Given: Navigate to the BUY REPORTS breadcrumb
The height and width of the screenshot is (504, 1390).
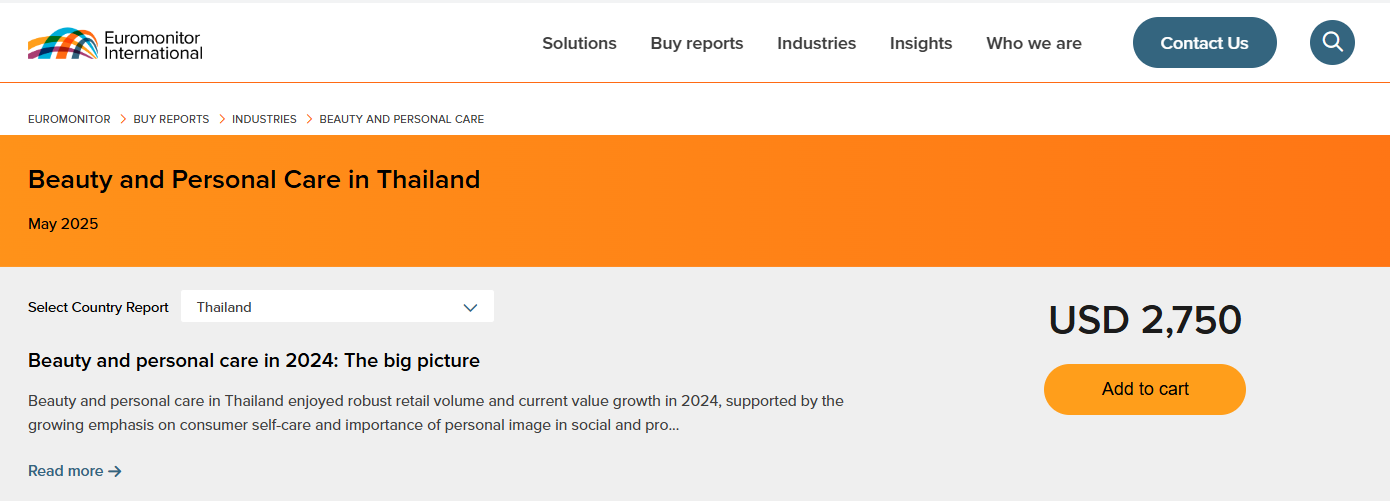Looking at the screenshot, I should click(171, 119).
